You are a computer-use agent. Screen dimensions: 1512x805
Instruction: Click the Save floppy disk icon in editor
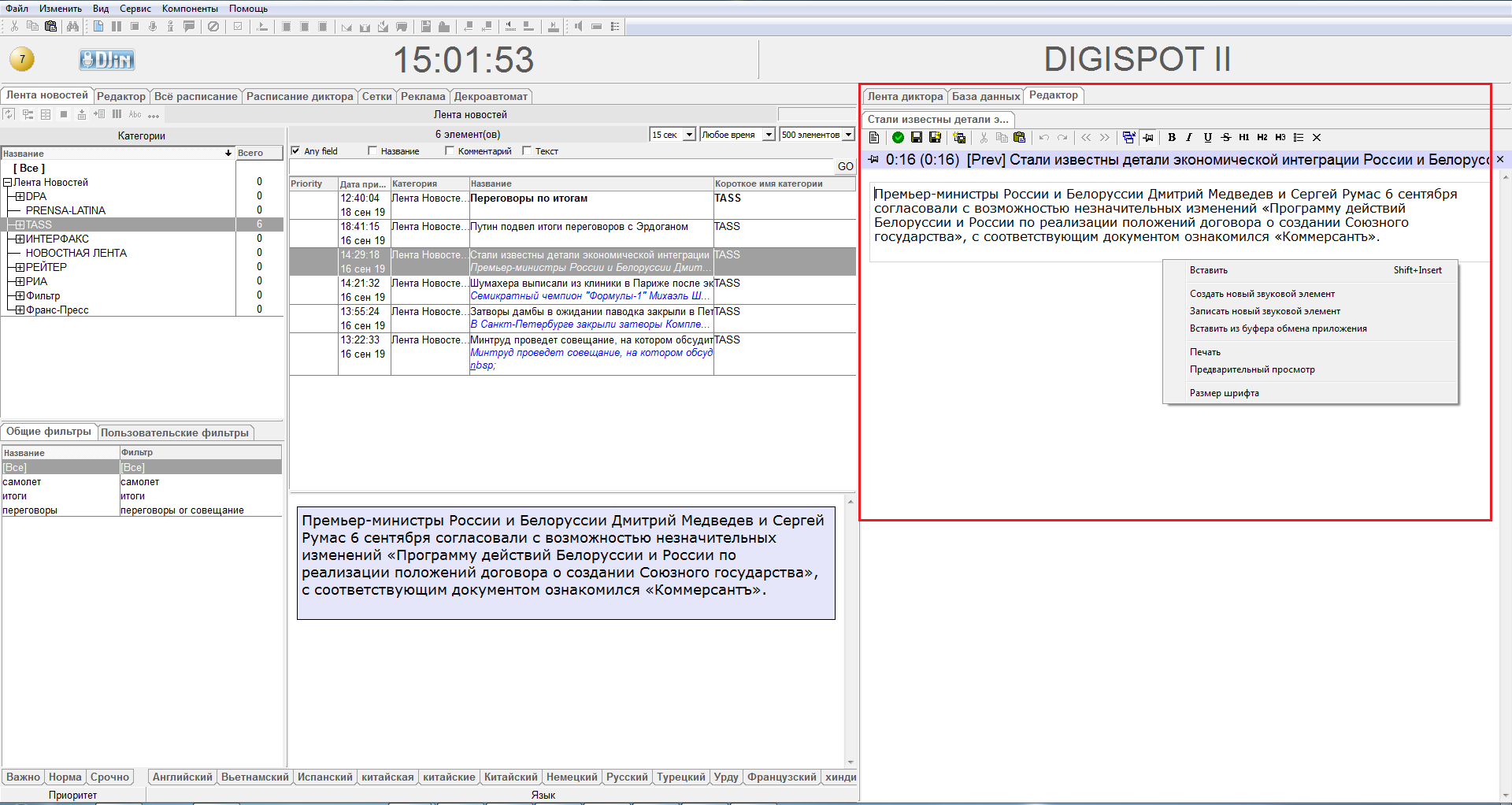[917, 137]
